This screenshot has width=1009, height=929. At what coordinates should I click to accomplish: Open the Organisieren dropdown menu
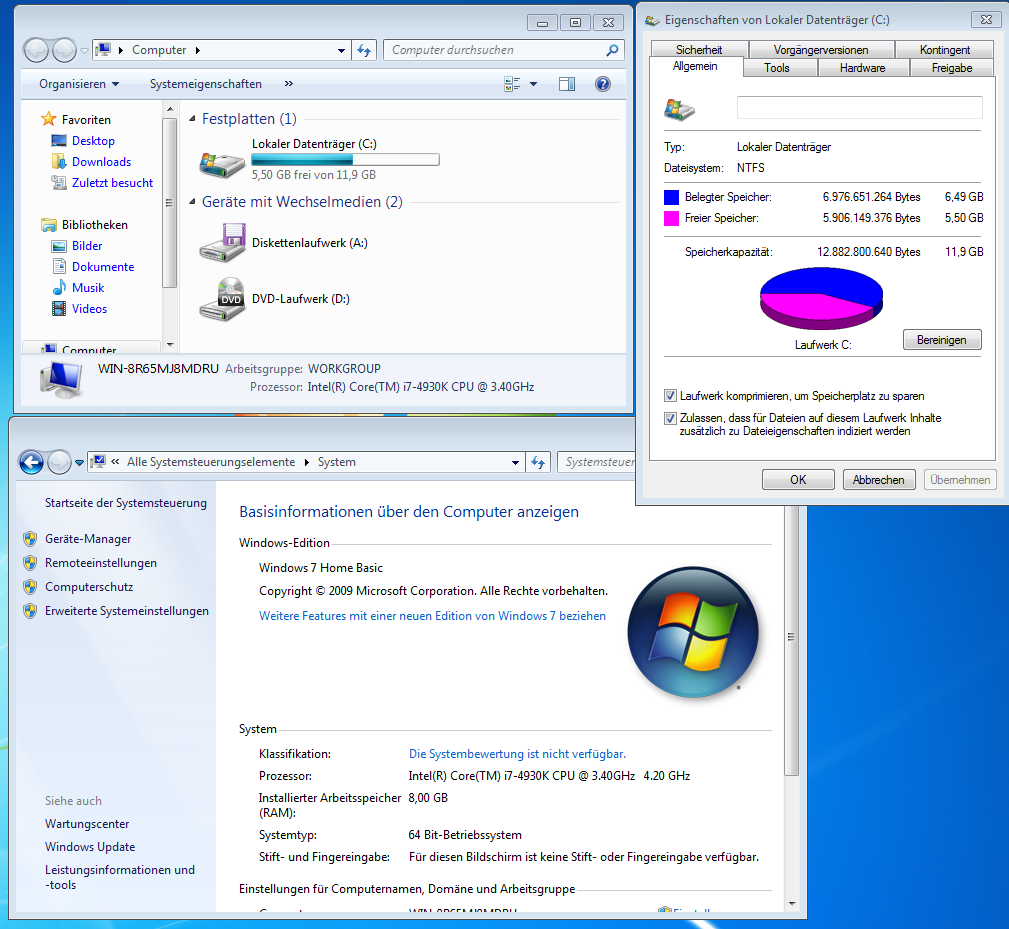[79, 84]
